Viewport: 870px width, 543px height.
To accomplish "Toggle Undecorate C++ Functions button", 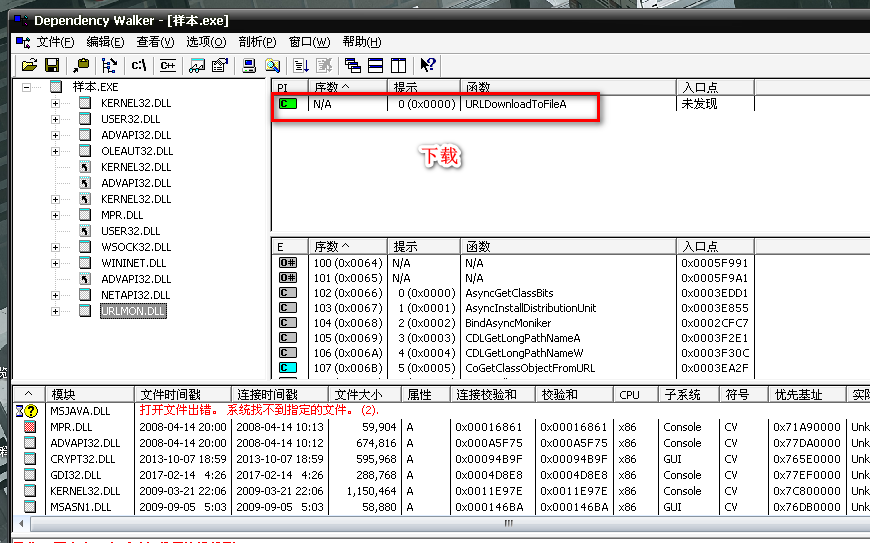I will tap(167, 65).
